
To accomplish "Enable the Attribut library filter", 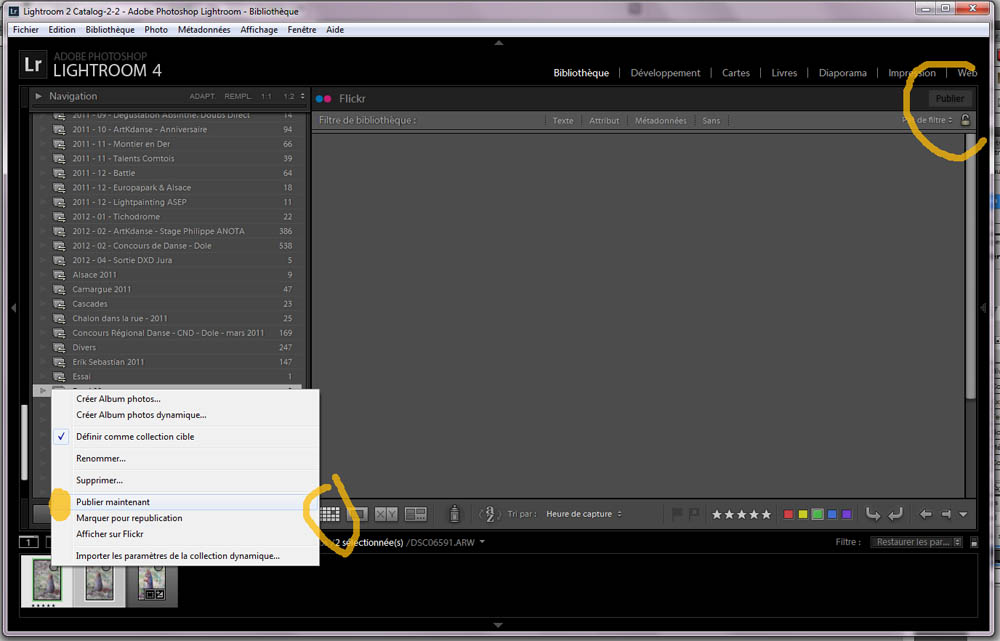I will point(604,121).
